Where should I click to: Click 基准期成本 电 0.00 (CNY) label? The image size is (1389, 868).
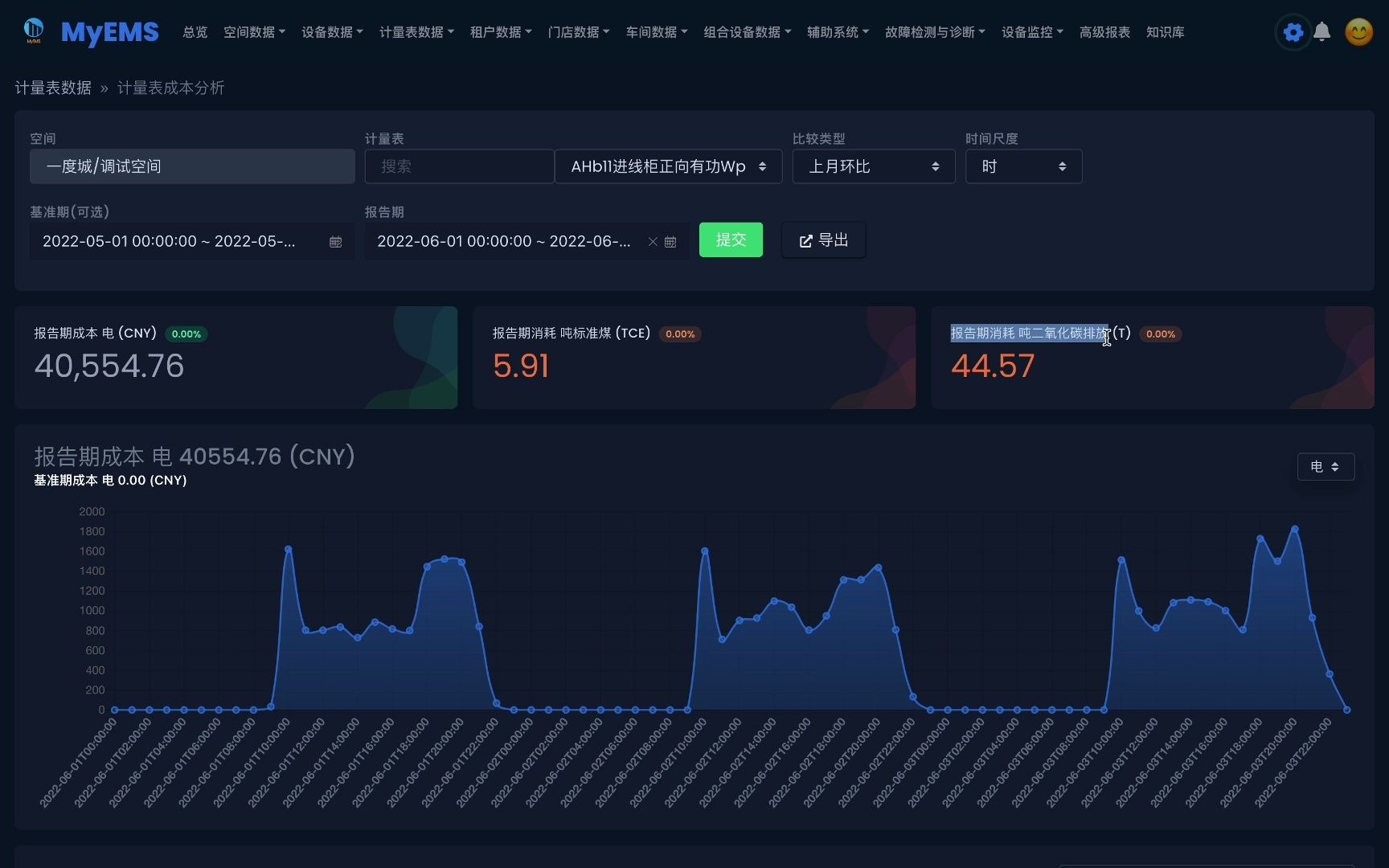point(110,481)
